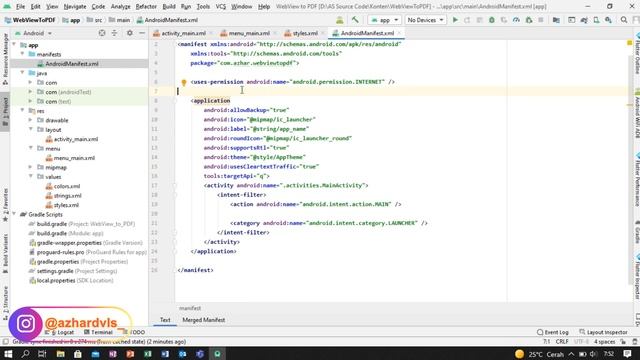
Task: Select colors.xml in the project tree
Action: 67,186
